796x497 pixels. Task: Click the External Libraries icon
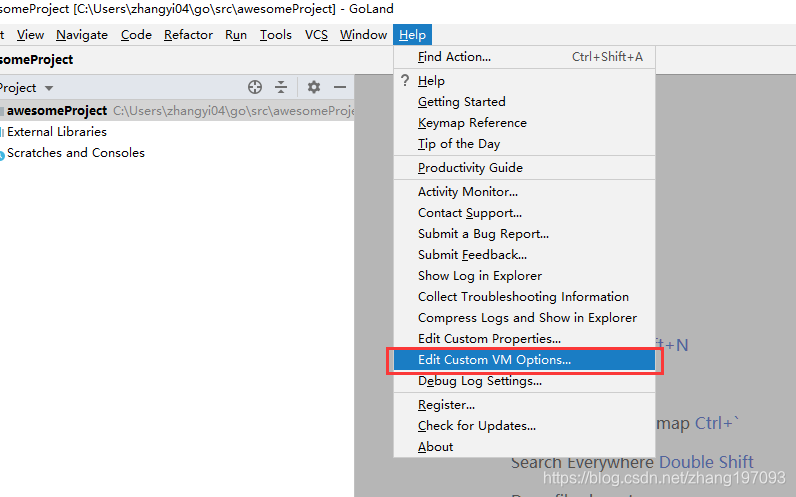click(2, 132)
